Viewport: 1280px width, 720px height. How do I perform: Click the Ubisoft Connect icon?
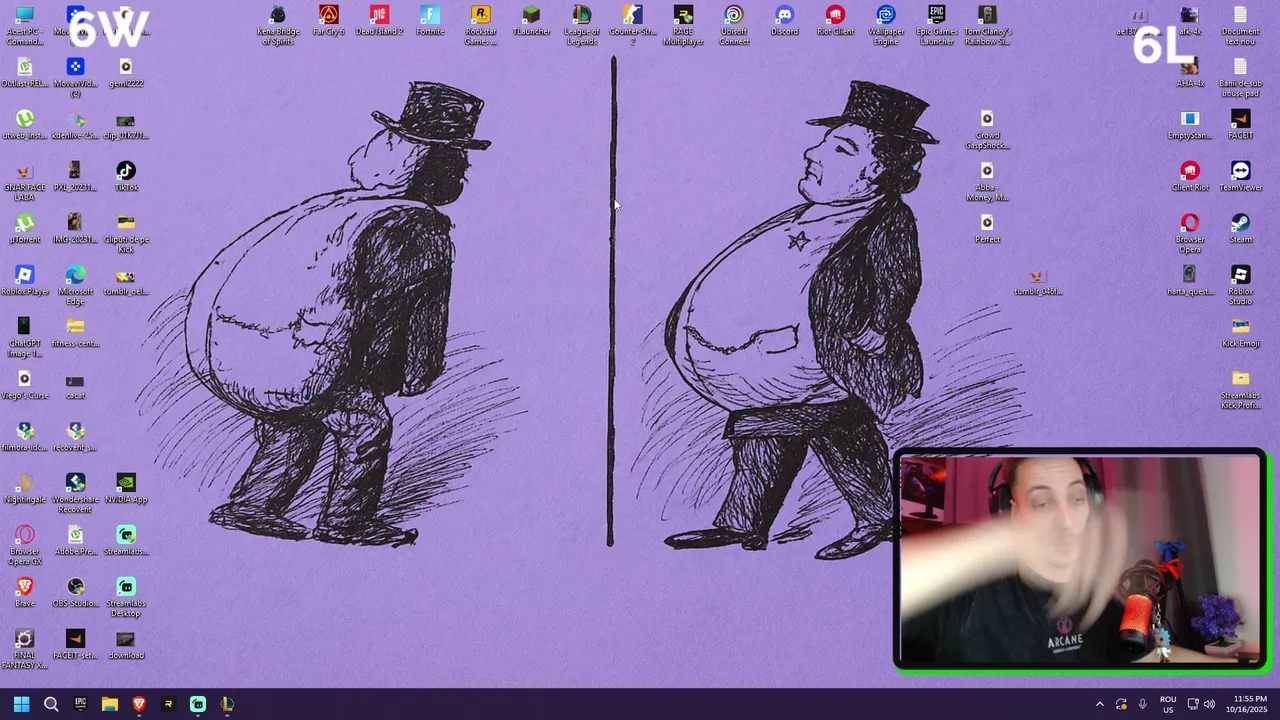(x=734, y=25)
